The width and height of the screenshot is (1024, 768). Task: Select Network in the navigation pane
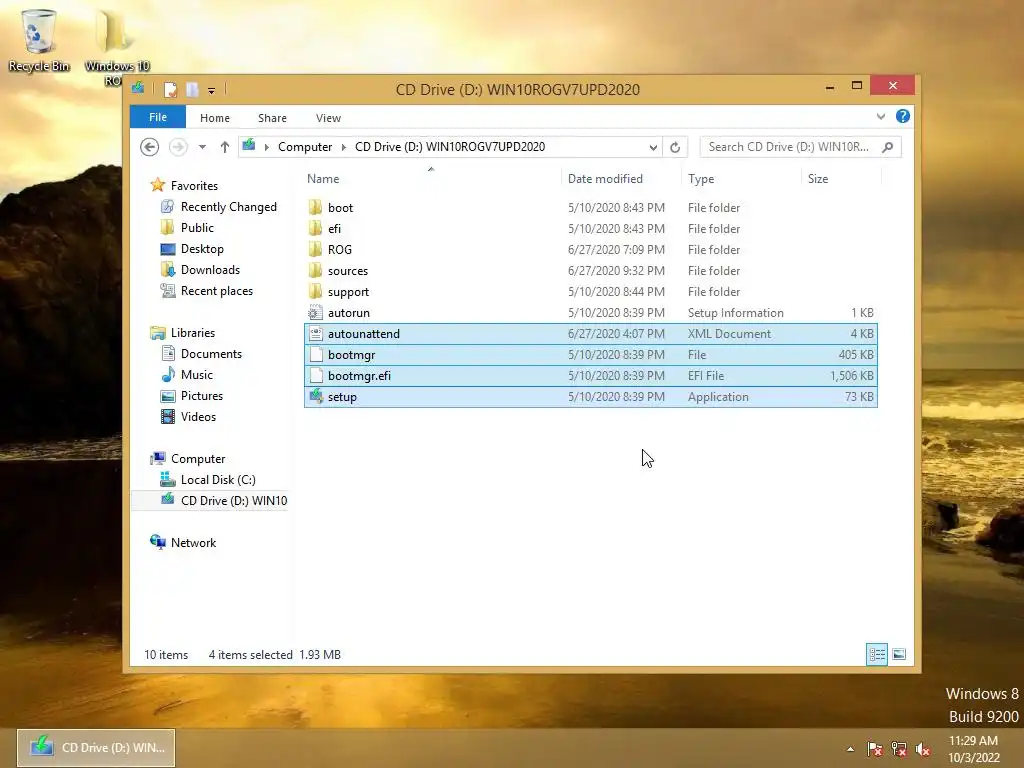(193, 543)
